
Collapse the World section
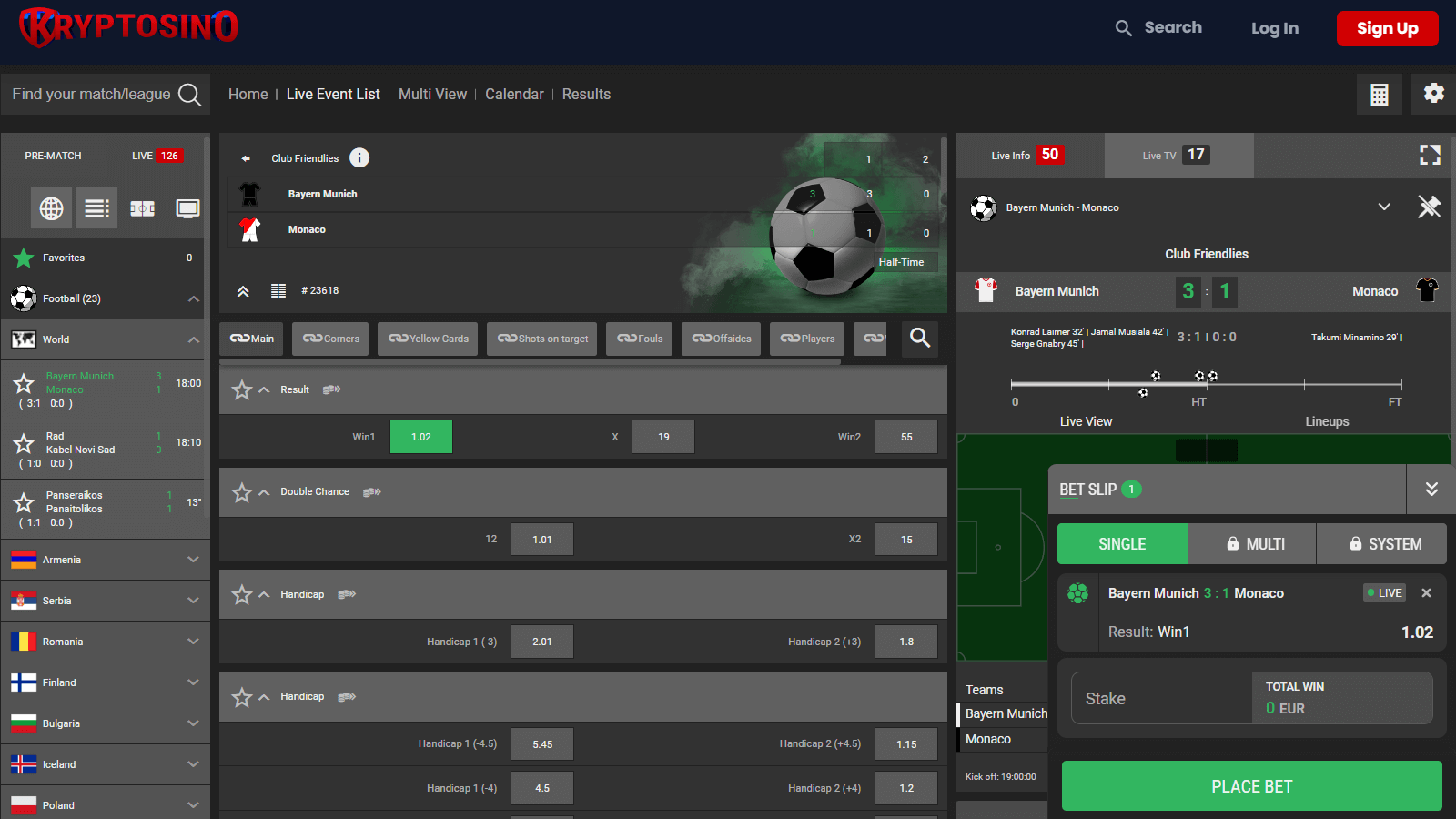[192, 339]
